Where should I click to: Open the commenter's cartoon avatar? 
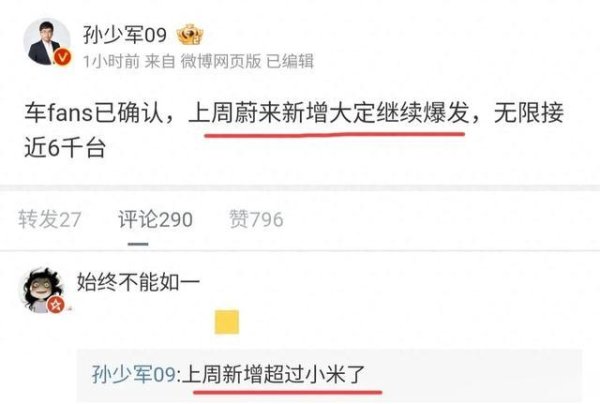pyautogui.click(x=42, y=290)
